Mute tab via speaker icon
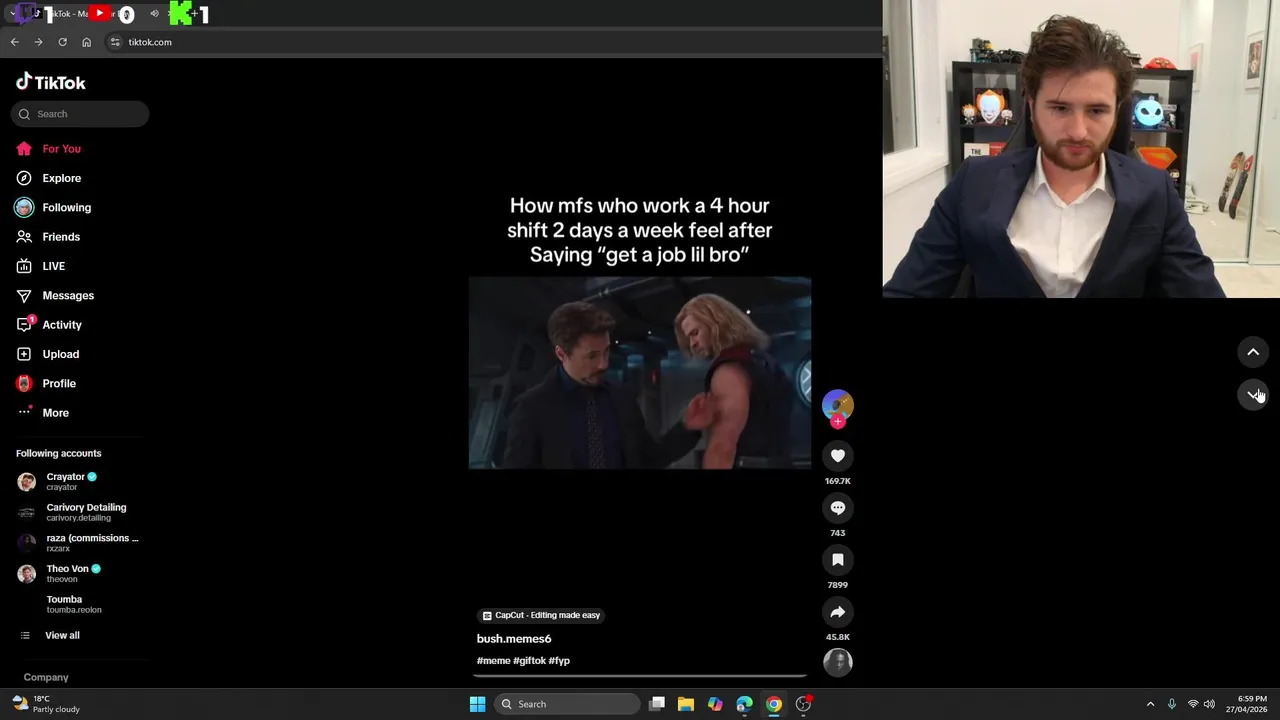 [154, 14]
